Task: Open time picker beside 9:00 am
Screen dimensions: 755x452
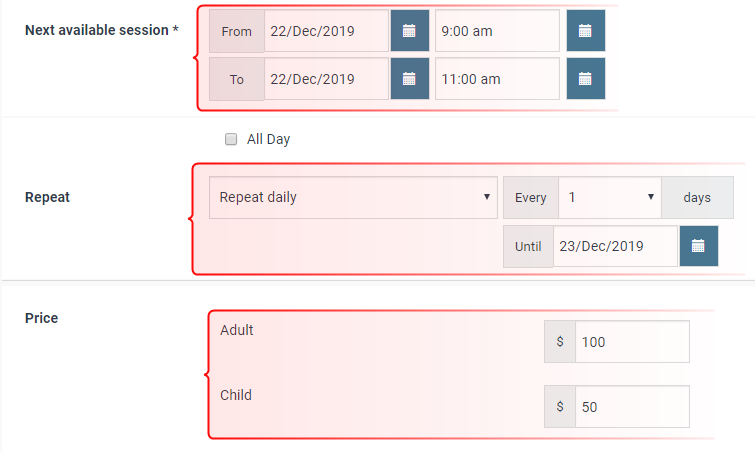Action: (586, 31)
